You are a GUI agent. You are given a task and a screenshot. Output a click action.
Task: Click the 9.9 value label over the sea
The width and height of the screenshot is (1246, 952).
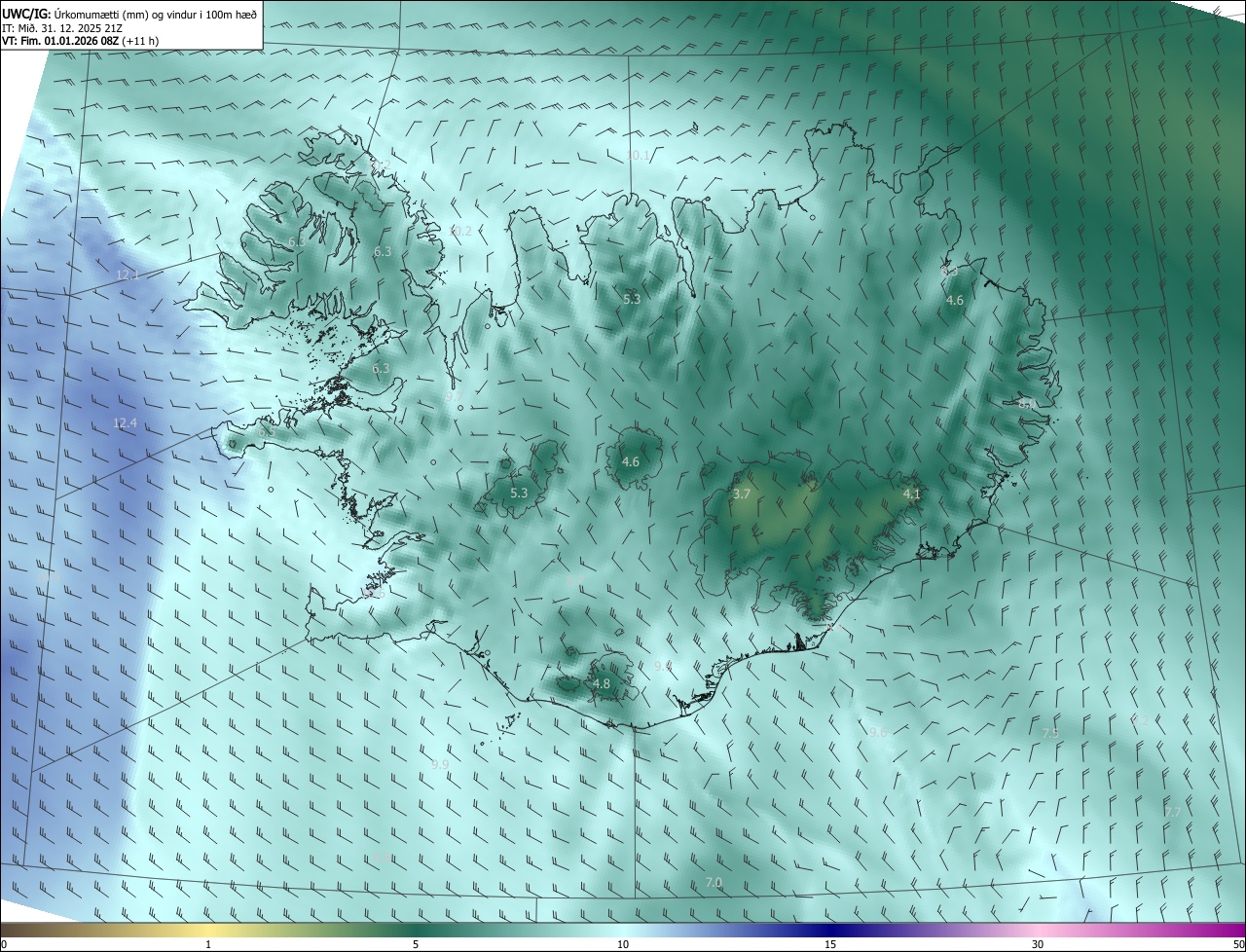pyautogui.click(x=440, y=764)
